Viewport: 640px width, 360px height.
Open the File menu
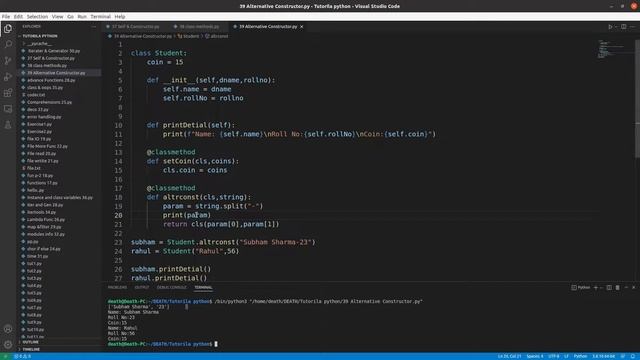coord(6,16)
